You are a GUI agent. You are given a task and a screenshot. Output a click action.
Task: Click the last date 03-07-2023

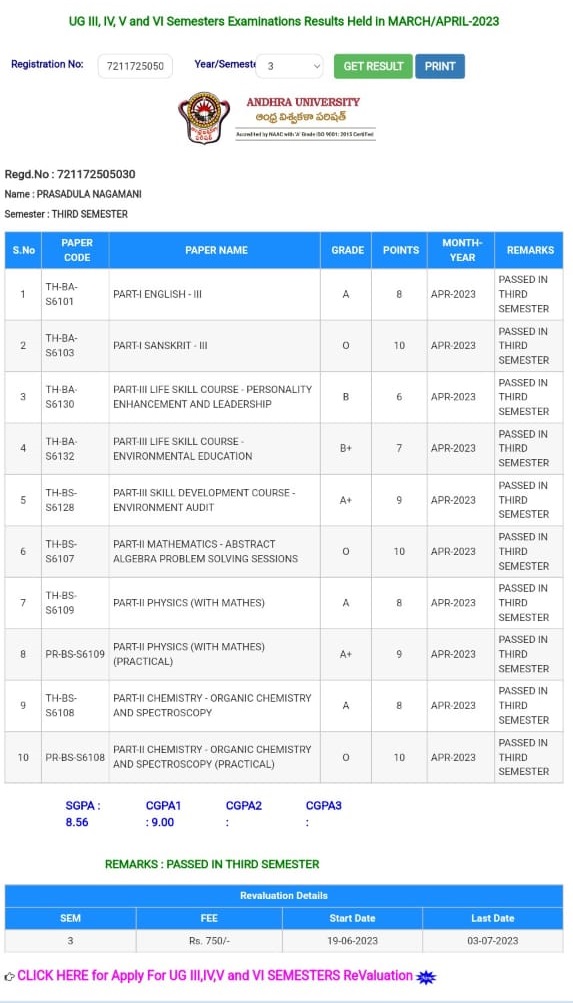(x=492, y=941)
